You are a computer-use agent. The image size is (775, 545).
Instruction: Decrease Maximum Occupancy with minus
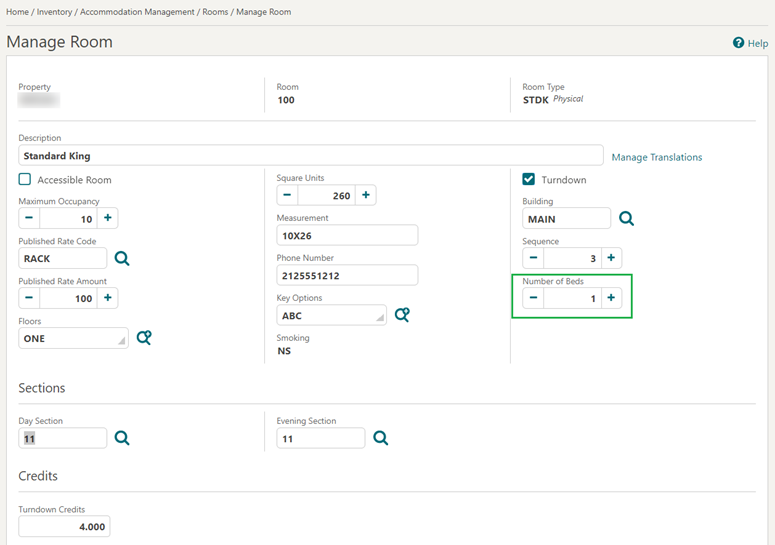(x=29, y=218)
